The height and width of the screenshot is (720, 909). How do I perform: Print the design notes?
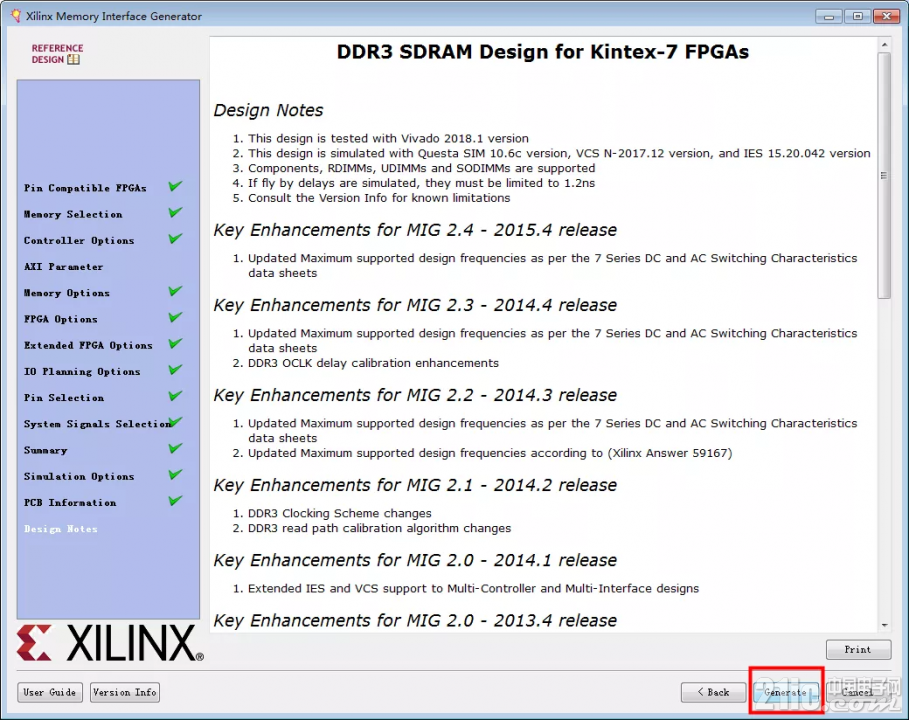tap(858, 649)
